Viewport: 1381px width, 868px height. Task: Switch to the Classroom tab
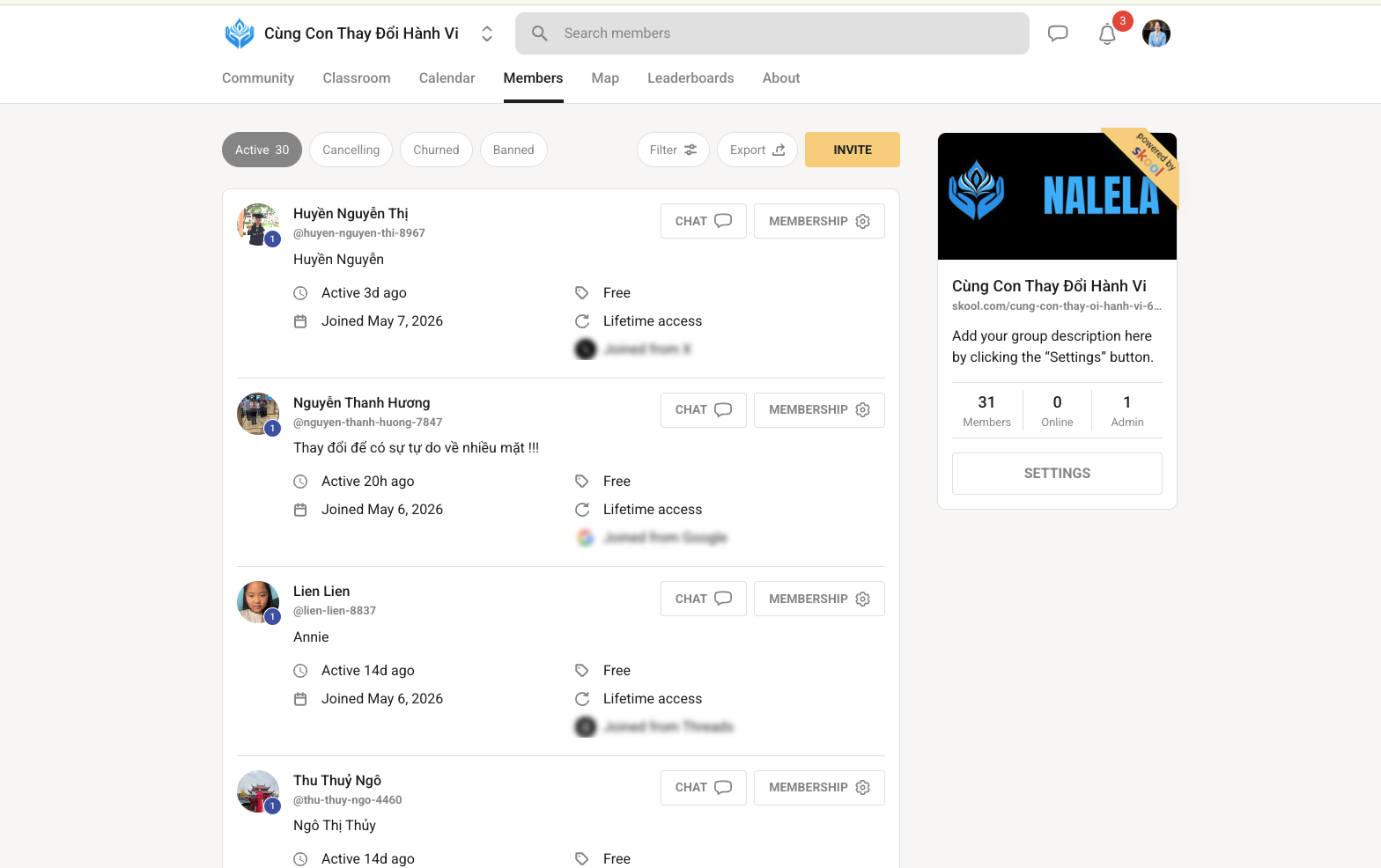(x=357, y=78)
